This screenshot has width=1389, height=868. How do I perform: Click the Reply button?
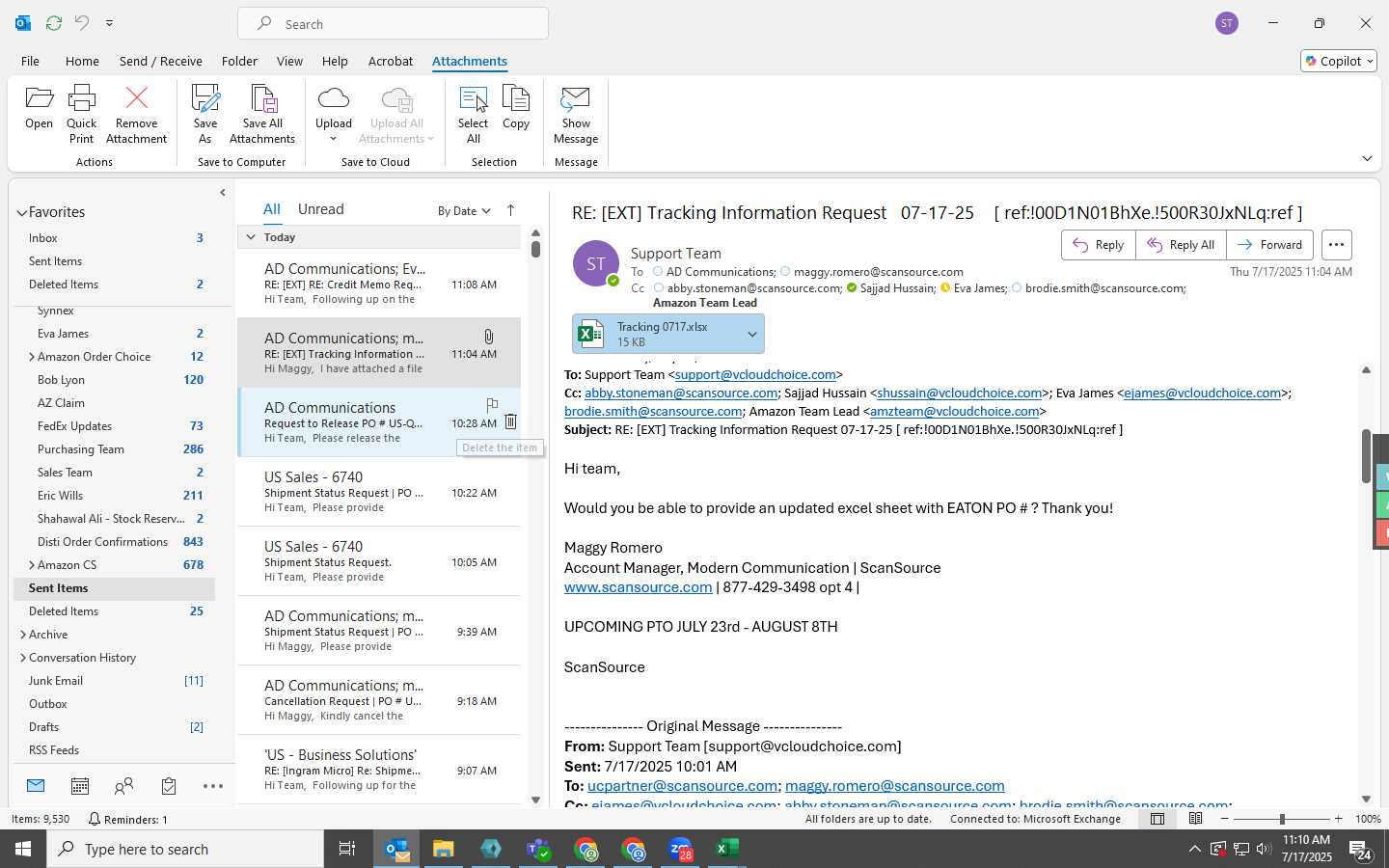pos(1099,245)
